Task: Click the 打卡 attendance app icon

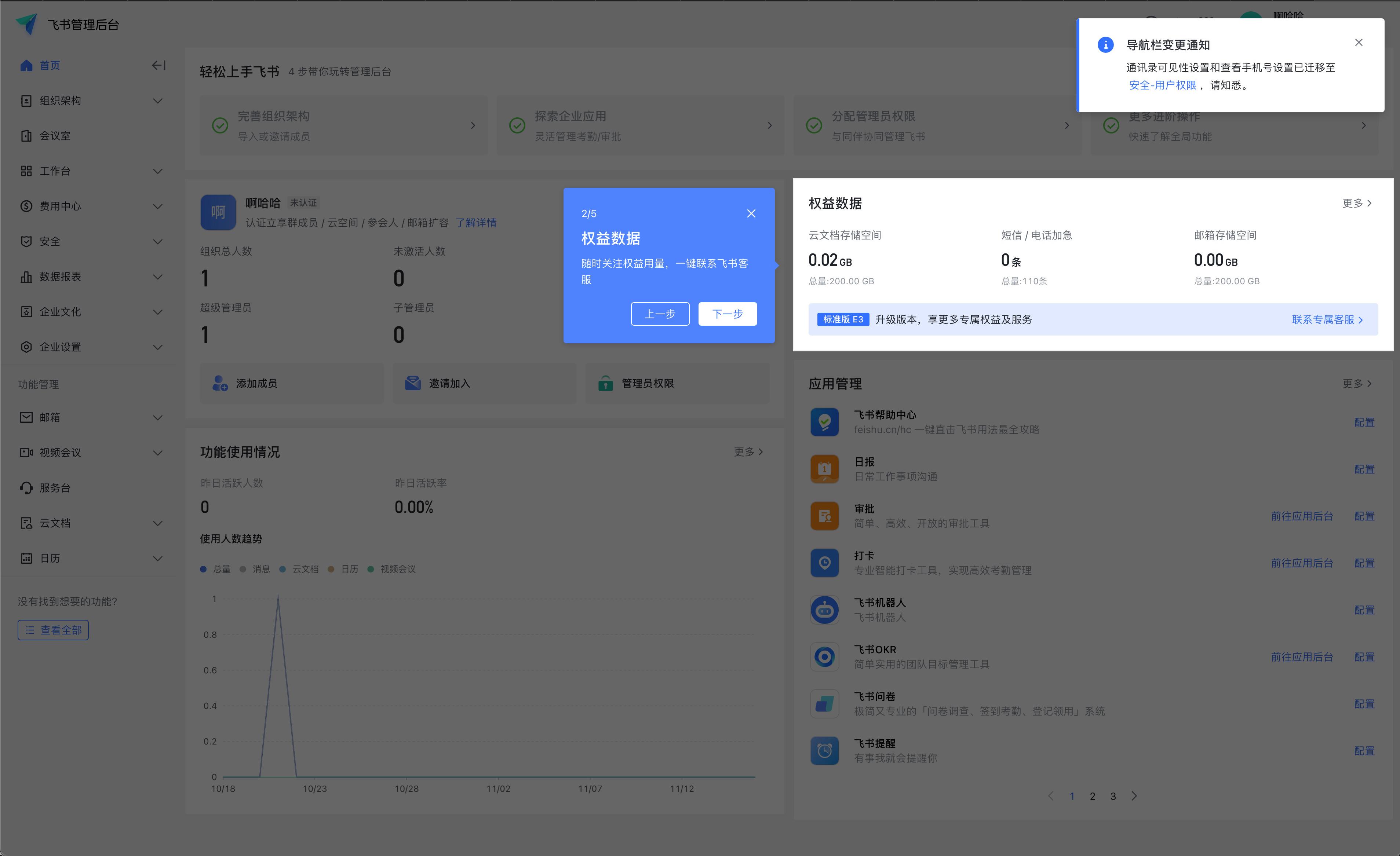Action: pos(824,563)
